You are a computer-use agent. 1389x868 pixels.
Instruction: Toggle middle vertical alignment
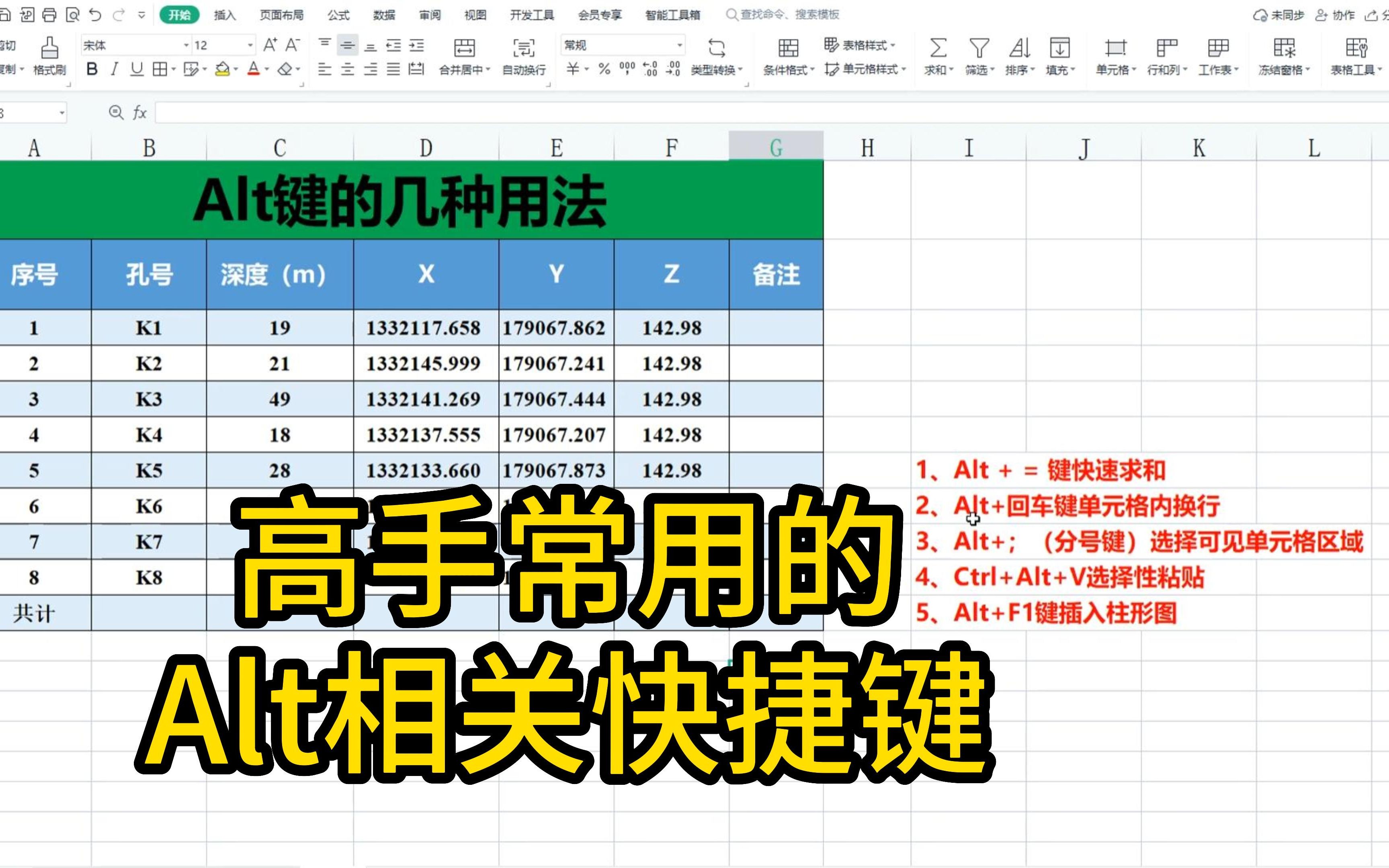pyautogui.click(x=347, y=45)
